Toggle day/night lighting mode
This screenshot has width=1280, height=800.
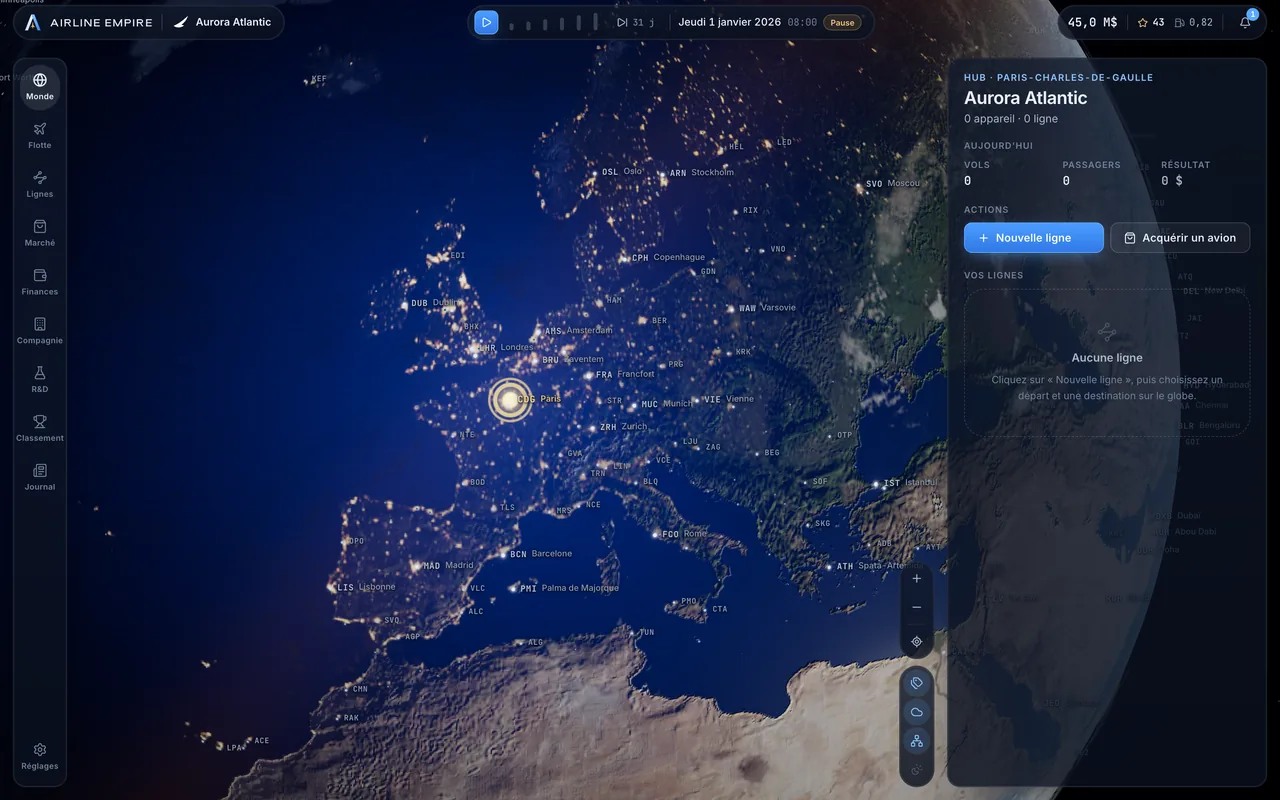pyautogui.click(x=917, y=770)
